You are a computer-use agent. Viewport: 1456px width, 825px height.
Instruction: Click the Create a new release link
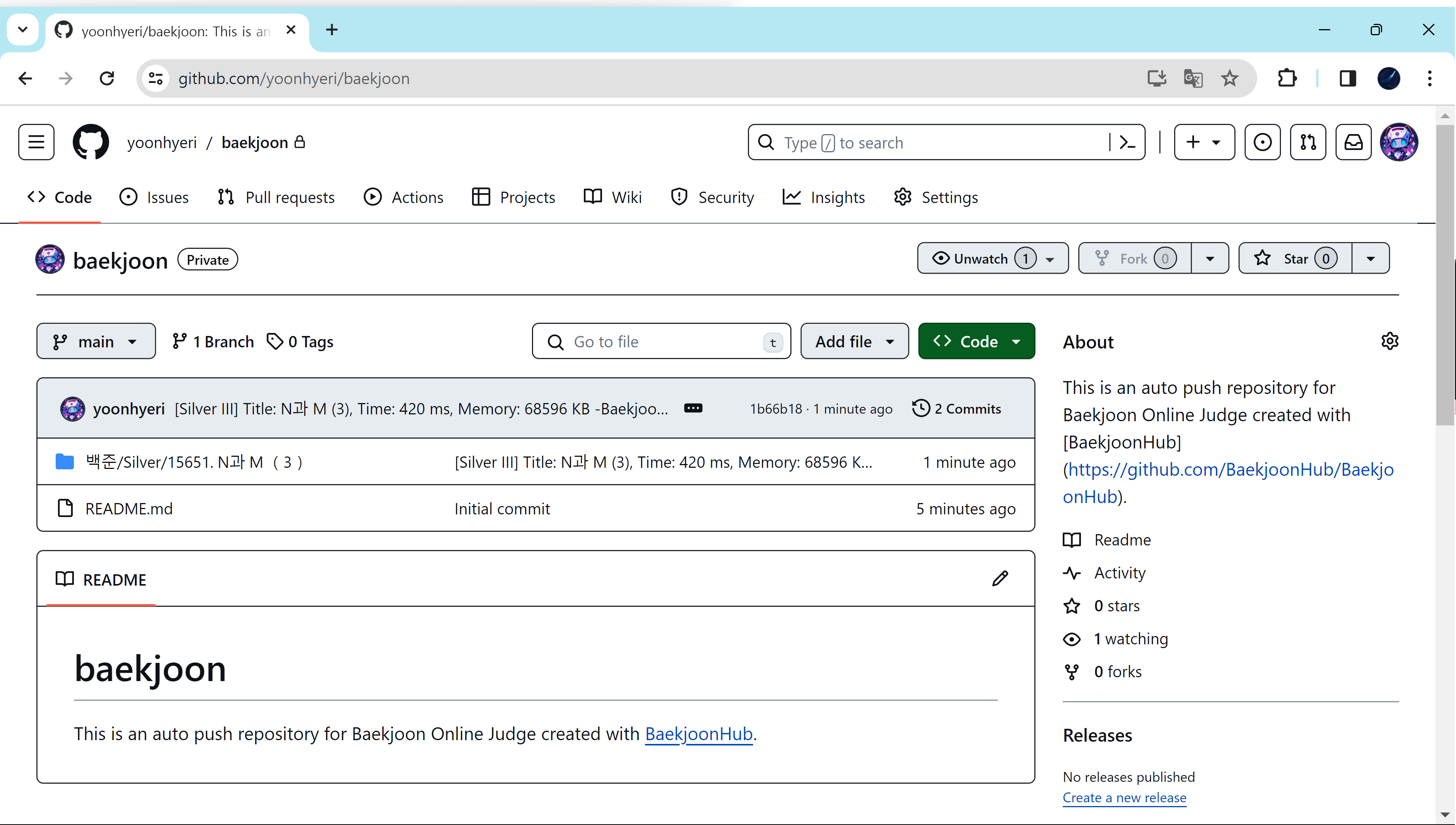(1124, 798)
